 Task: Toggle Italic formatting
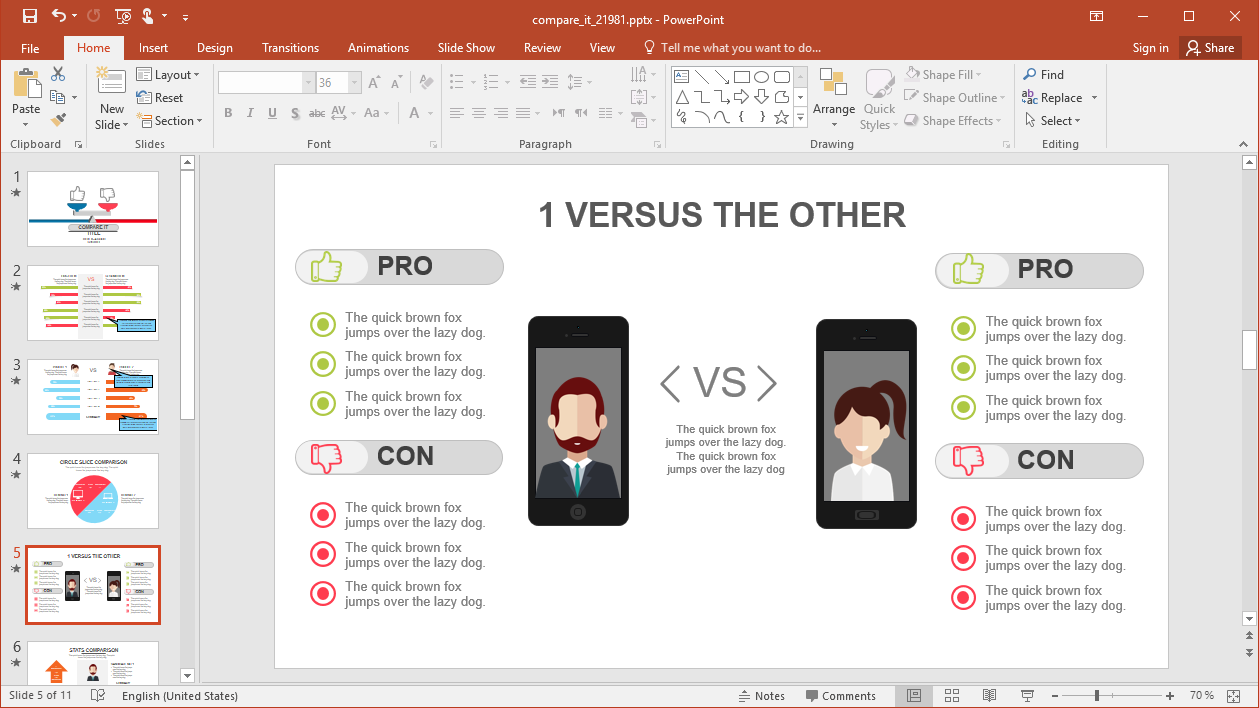tap(250, 113)
